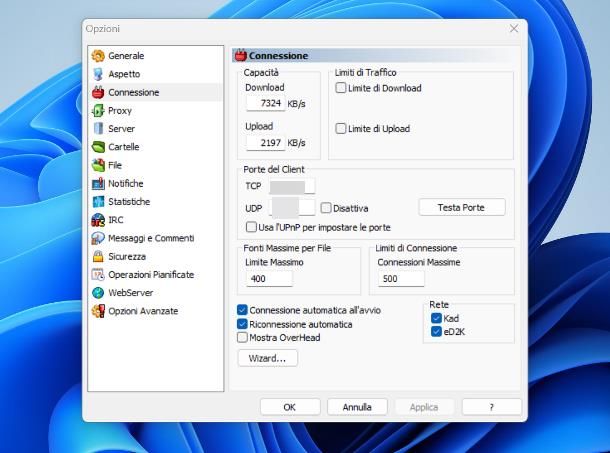Screen dimensions: 610x453
Task: Click the Connessioni Massime field 500
Action: coord(401,279)
